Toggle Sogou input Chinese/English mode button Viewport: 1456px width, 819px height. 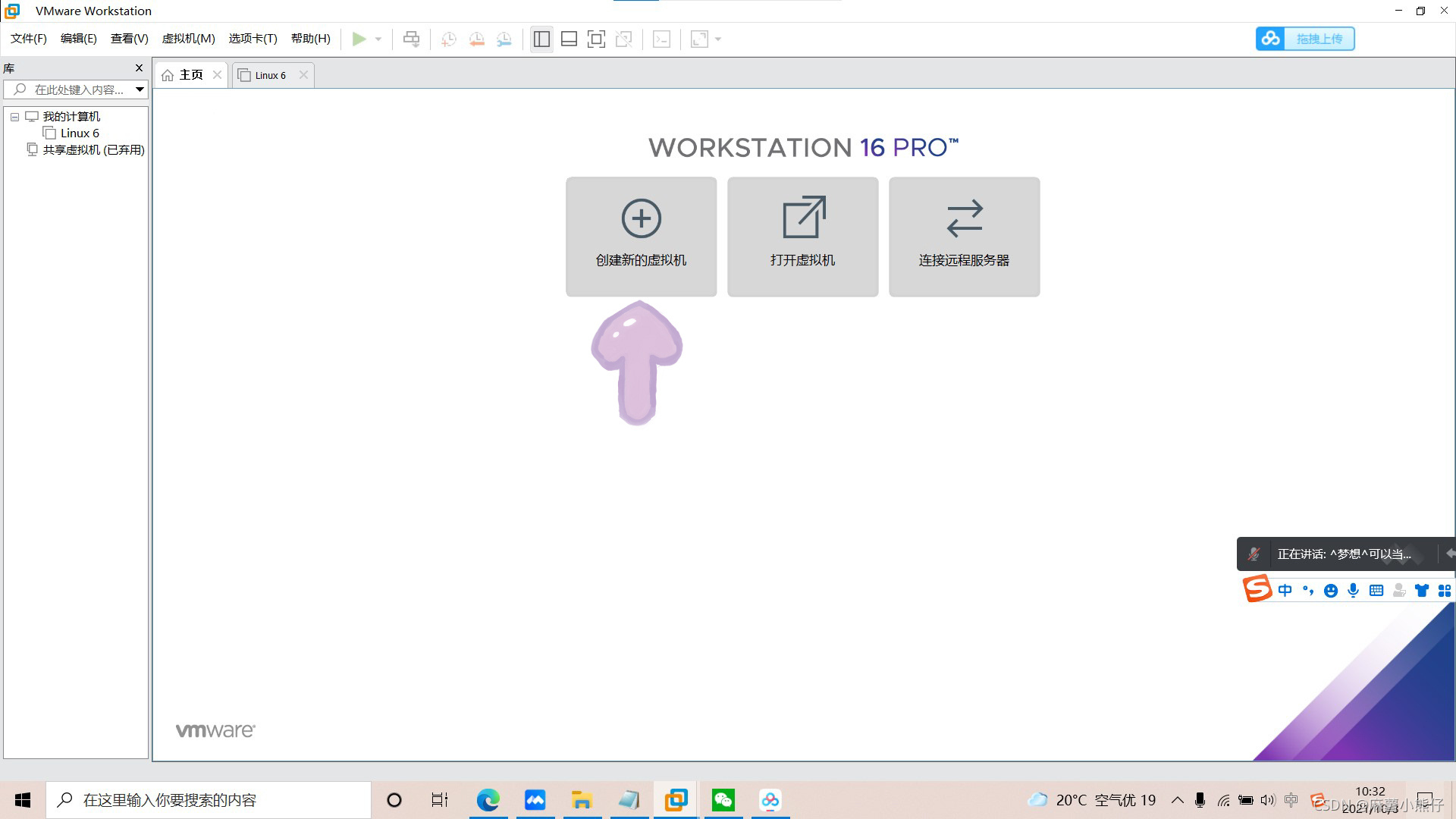coord(1285,591)
